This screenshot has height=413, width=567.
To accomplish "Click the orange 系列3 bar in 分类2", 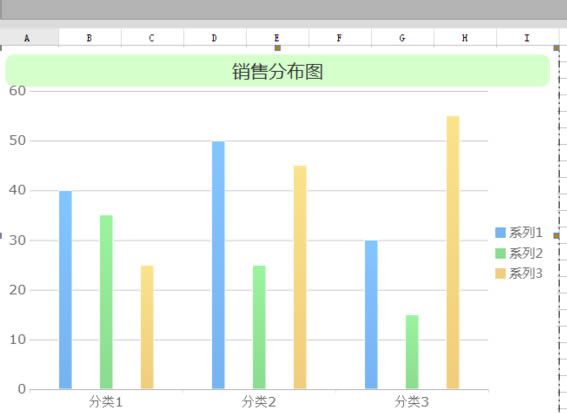I will coord(300,277).
